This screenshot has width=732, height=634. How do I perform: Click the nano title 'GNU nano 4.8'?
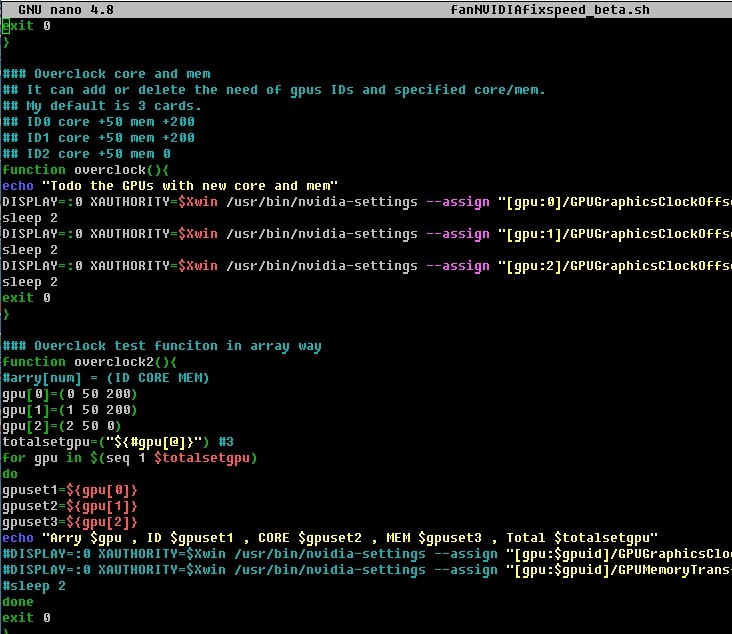click(66, 9)
